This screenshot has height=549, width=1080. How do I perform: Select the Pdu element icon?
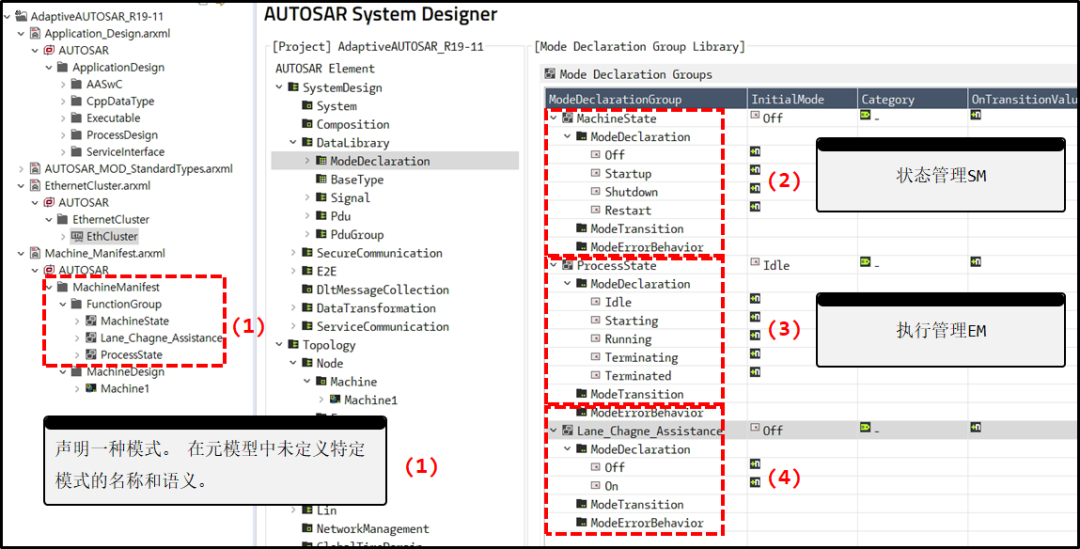[321, 216]
